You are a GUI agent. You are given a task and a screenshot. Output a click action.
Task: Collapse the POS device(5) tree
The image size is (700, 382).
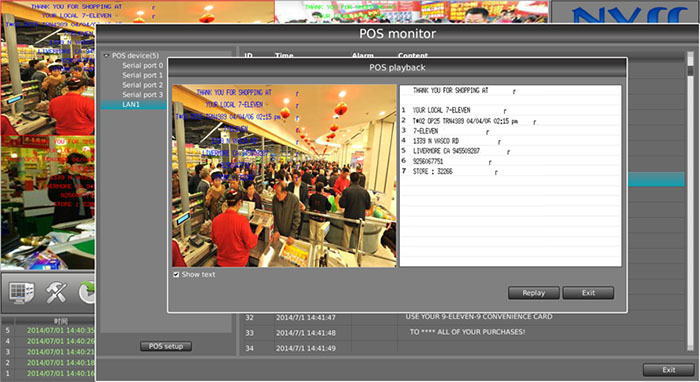click(x=106, y=56)
